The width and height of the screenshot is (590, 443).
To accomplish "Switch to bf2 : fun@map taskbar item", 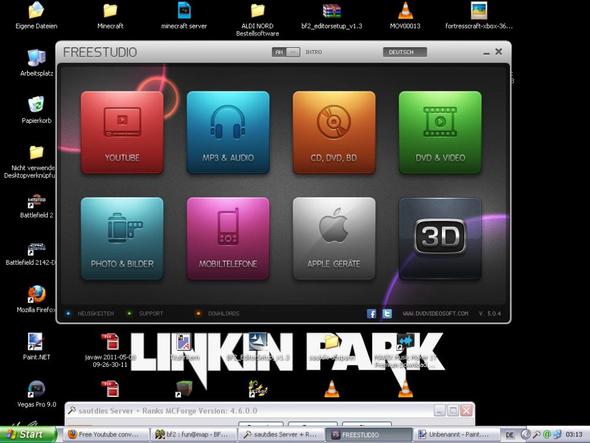I will coord(194,435).
